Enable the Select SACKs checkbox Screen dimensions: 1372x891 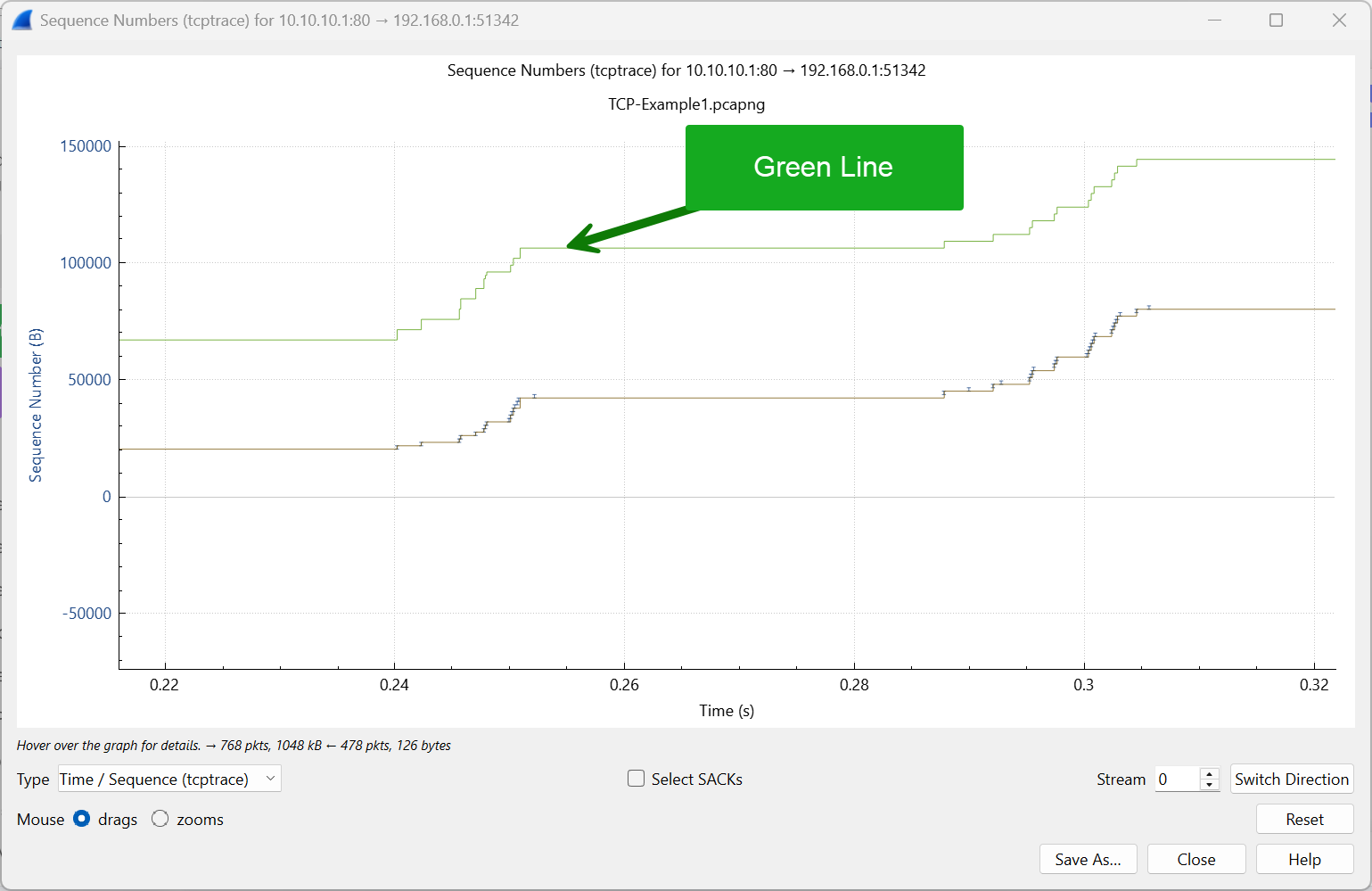coord(636,778)
